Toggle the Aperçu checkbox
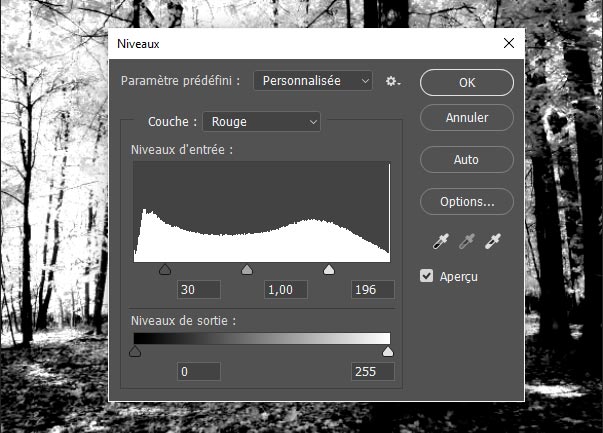 pos(426,276)
